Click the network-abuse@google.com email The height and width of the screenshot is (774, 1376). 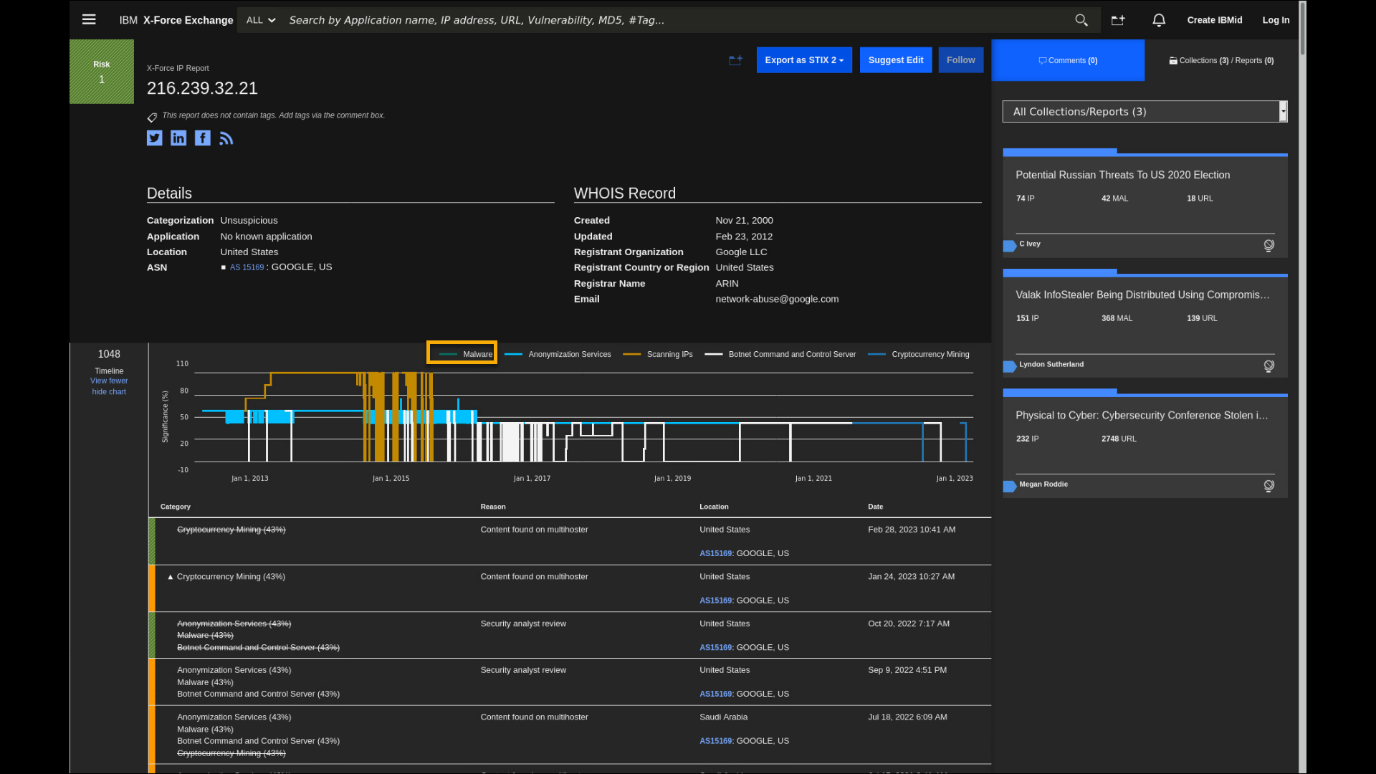(777, 299)
